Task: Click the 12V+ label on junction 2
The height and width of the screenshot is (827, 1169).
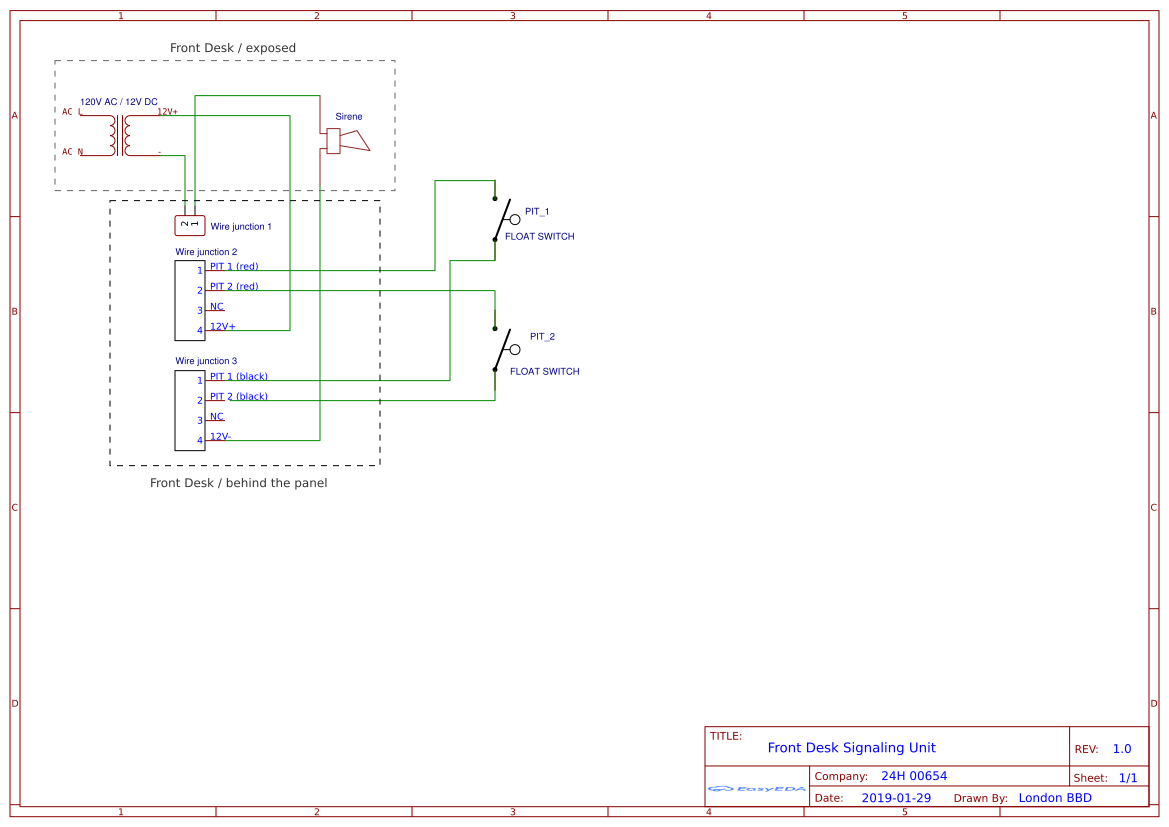Action: (x=222, y=326)
